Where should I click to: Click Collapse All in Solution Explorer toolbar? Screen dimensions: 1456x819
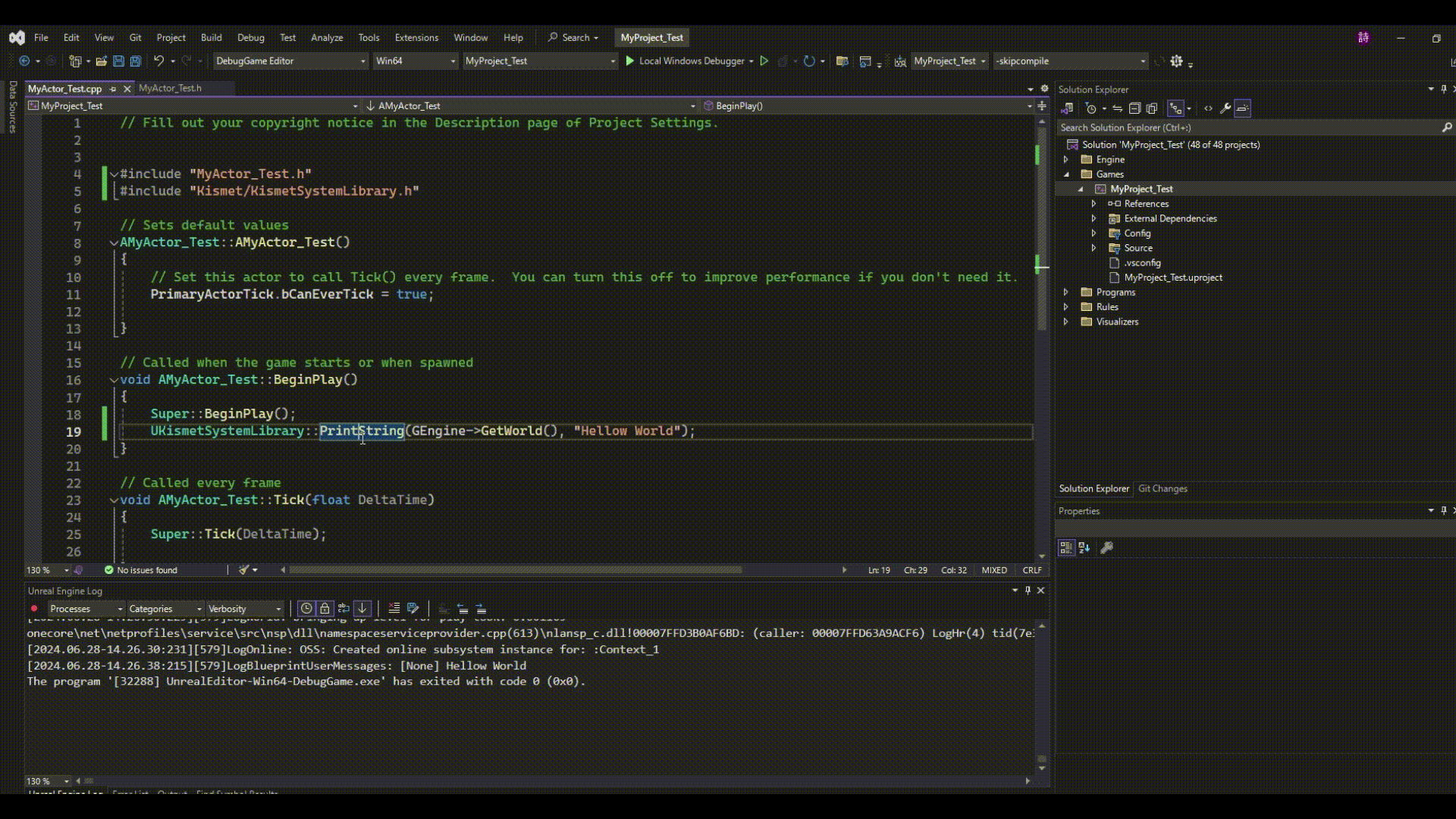pos(1134,108)
